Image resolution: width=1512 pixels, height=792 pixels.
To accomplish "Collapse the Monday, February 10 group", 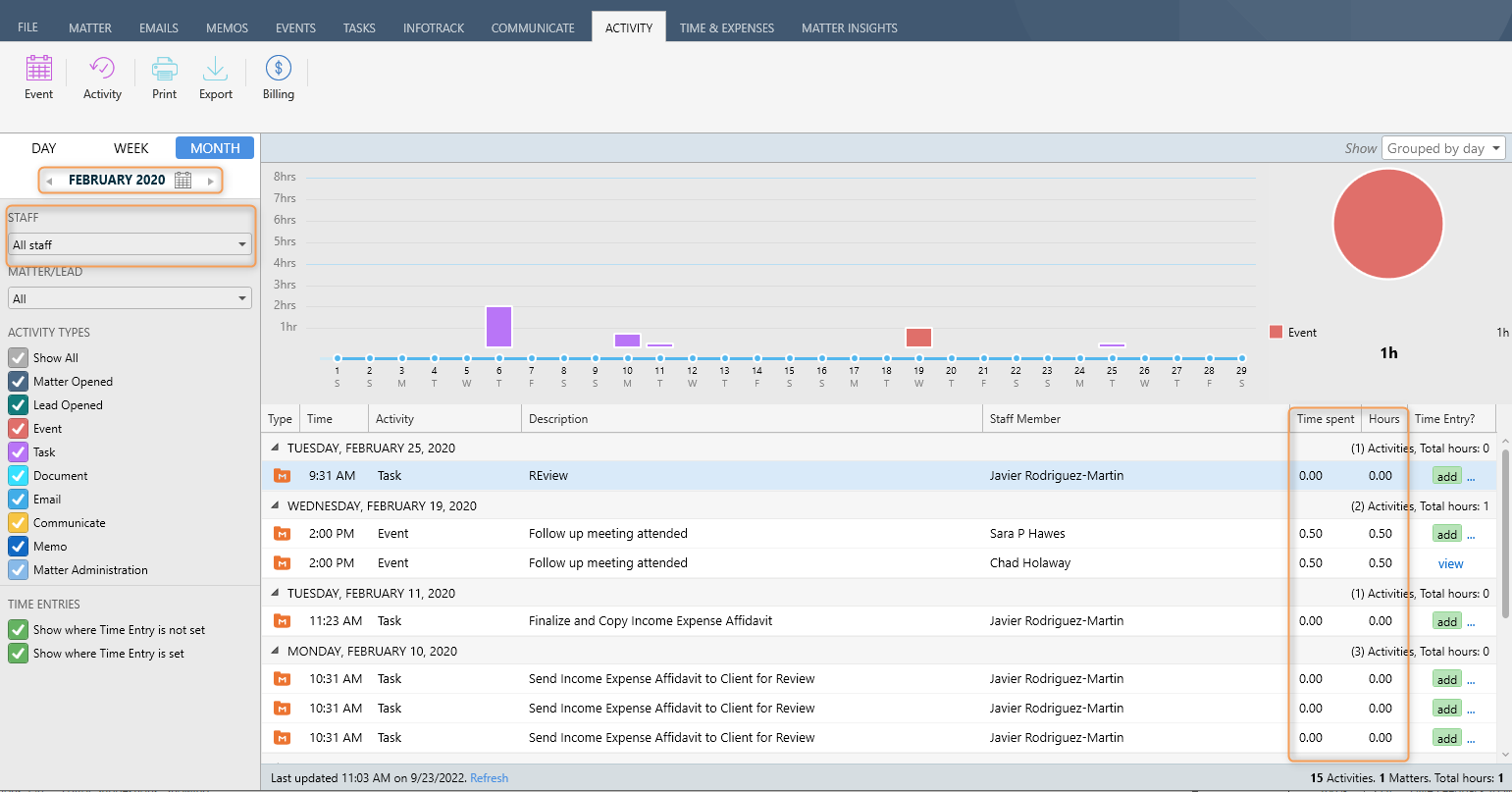I will click(x=275, y=651).
